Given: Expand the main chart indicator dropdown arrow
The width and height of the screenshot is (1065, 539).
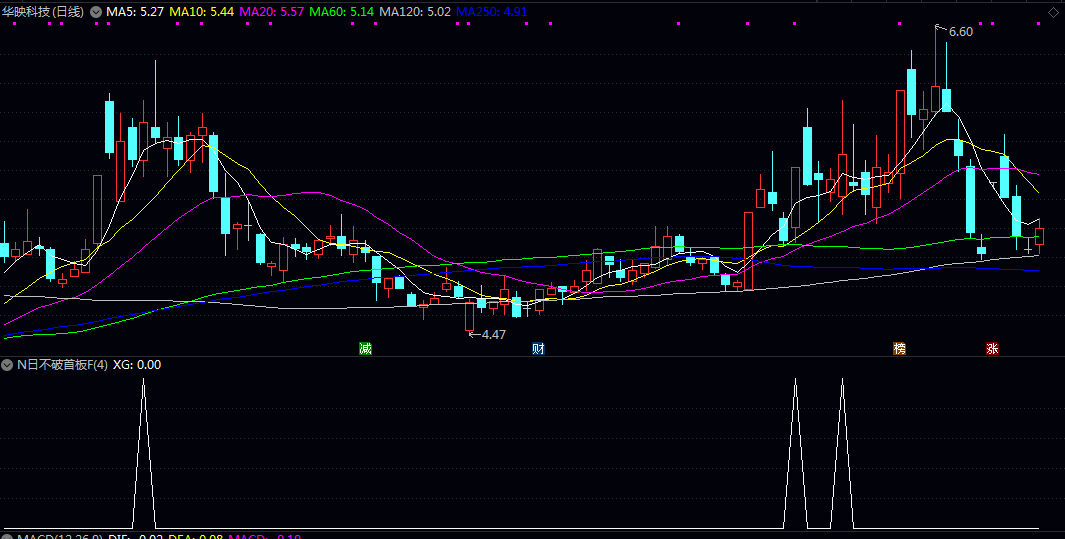Looking at the screenshot, I should [96, 13].
